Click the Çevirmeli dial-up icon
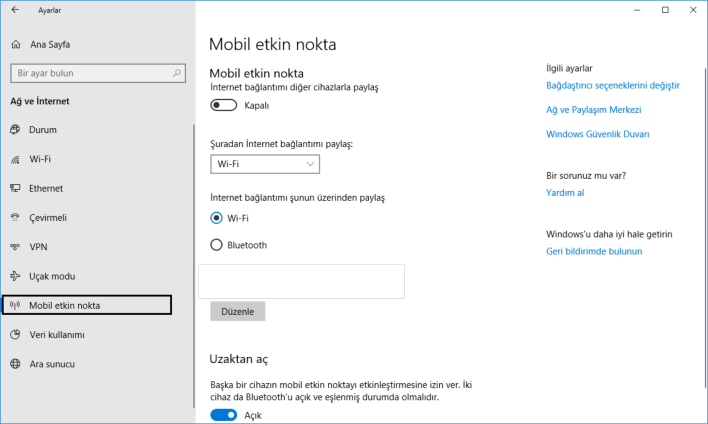 15,217
